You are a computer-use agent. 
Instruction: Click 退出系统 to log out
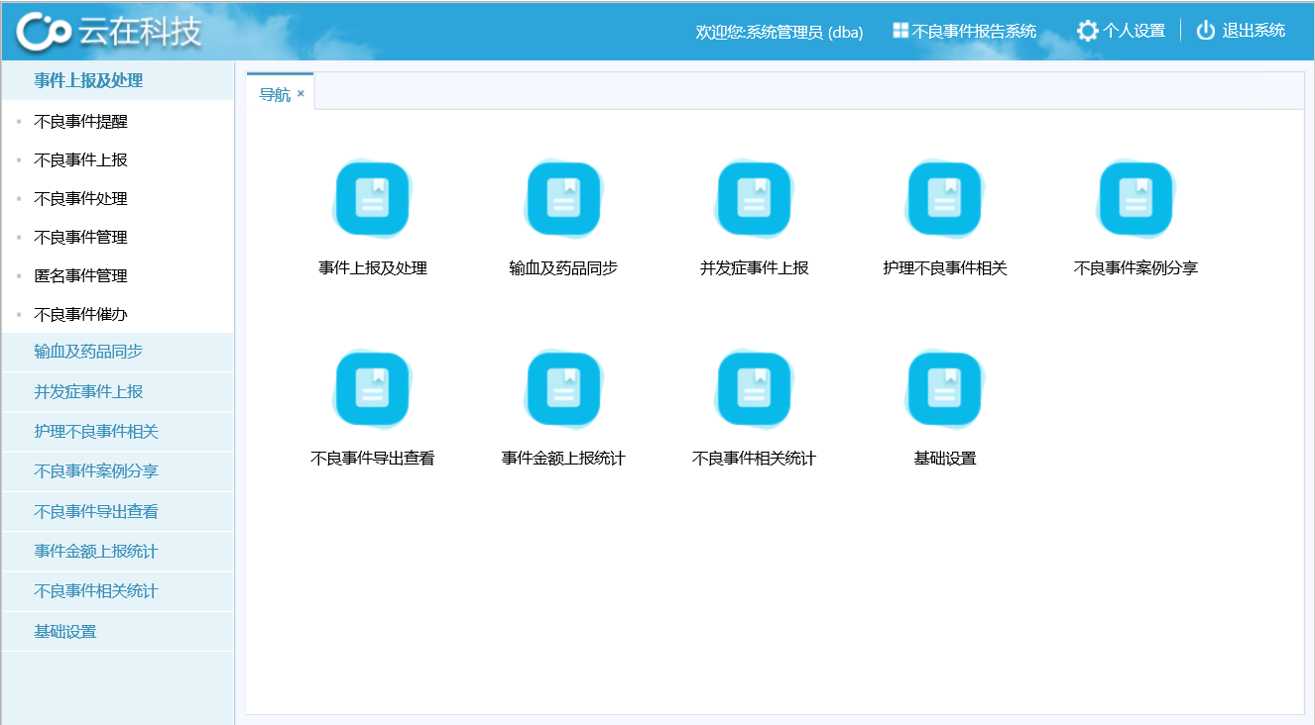click(x=1241, y=31)
